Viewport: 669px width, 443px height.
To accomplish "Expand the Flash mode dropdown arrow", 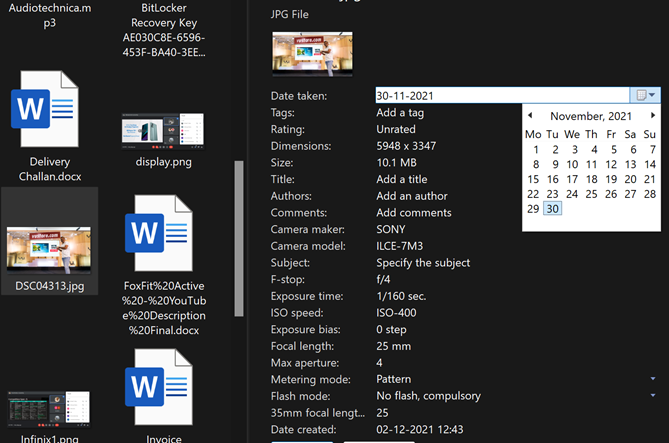I will point(652,395).
